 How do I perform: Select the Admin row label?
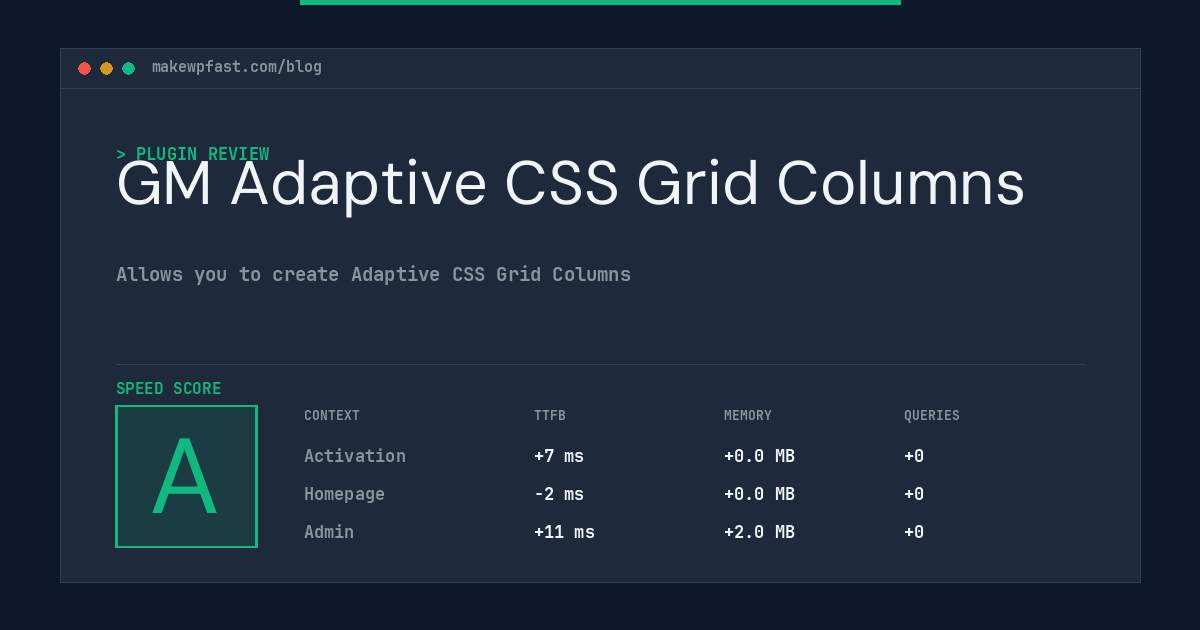click(329, 532)
